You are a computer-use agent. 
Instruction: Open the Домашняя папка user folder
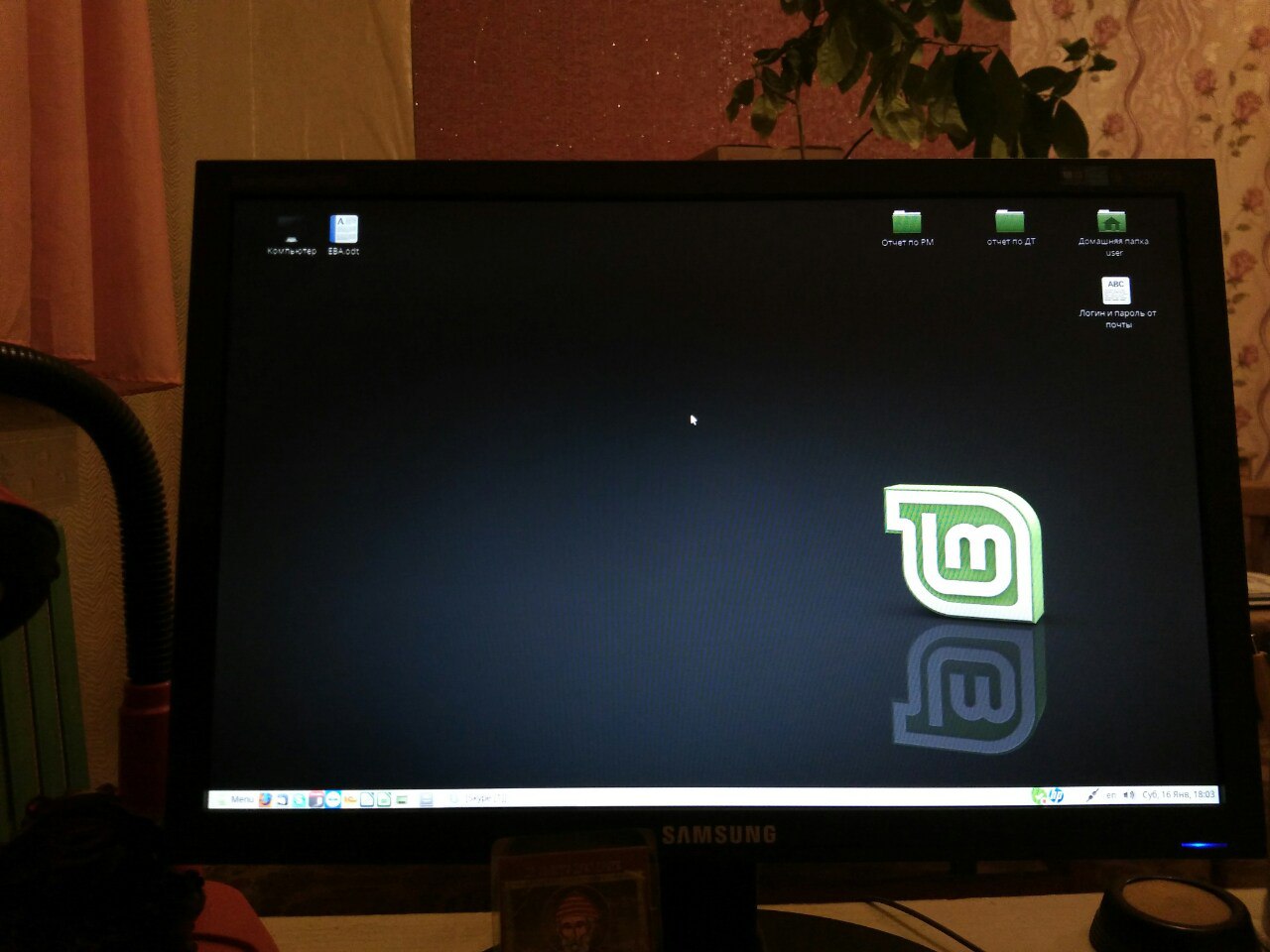click(x=1113, y=233)
